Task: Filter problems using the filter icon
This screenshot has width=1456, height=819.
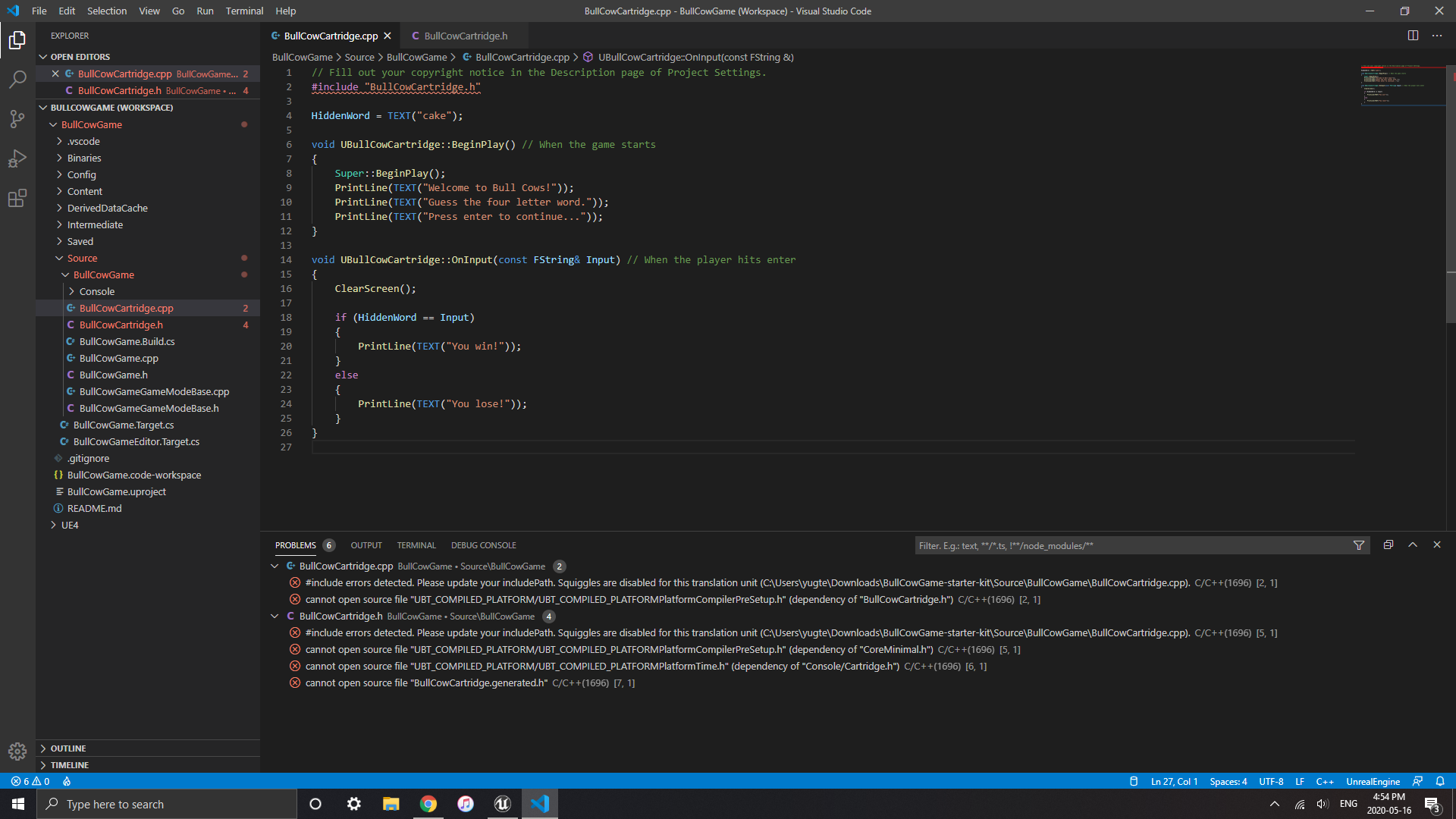Action: [1359, 544]
